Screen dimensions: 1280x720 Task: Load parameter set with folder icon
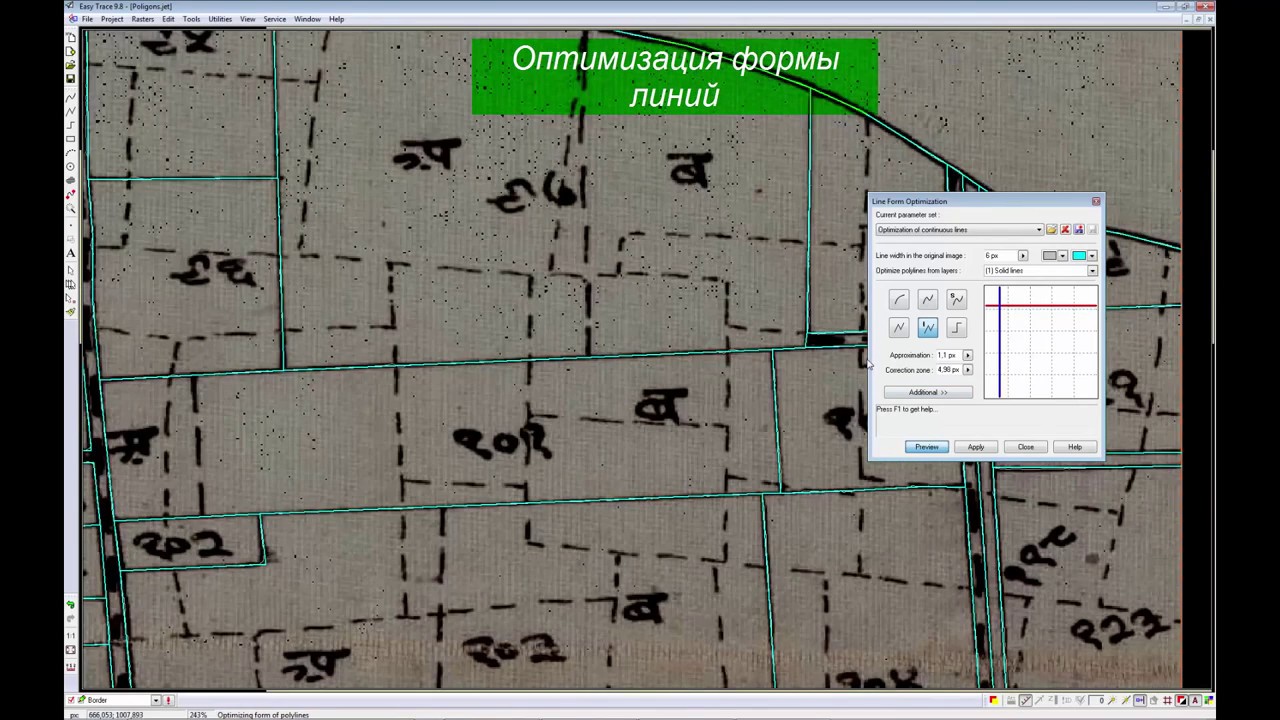[x=1051, y=230]
